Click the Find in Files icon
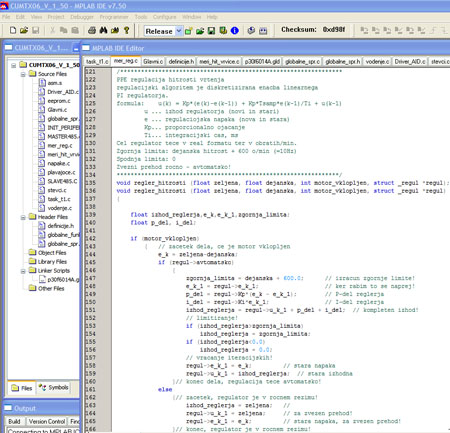 [x=115, y=30]
